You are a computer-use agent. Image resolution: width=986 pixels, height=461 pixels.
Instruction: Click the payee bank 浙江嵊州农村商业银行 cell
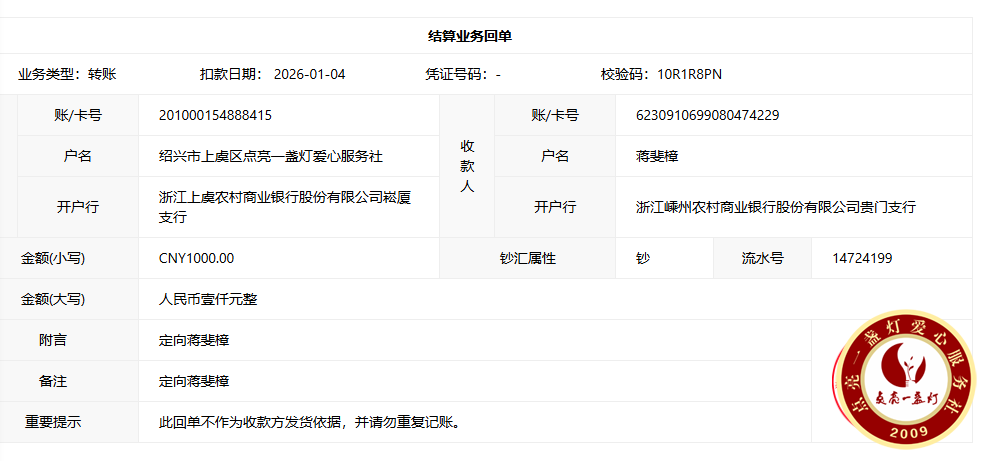776,207
